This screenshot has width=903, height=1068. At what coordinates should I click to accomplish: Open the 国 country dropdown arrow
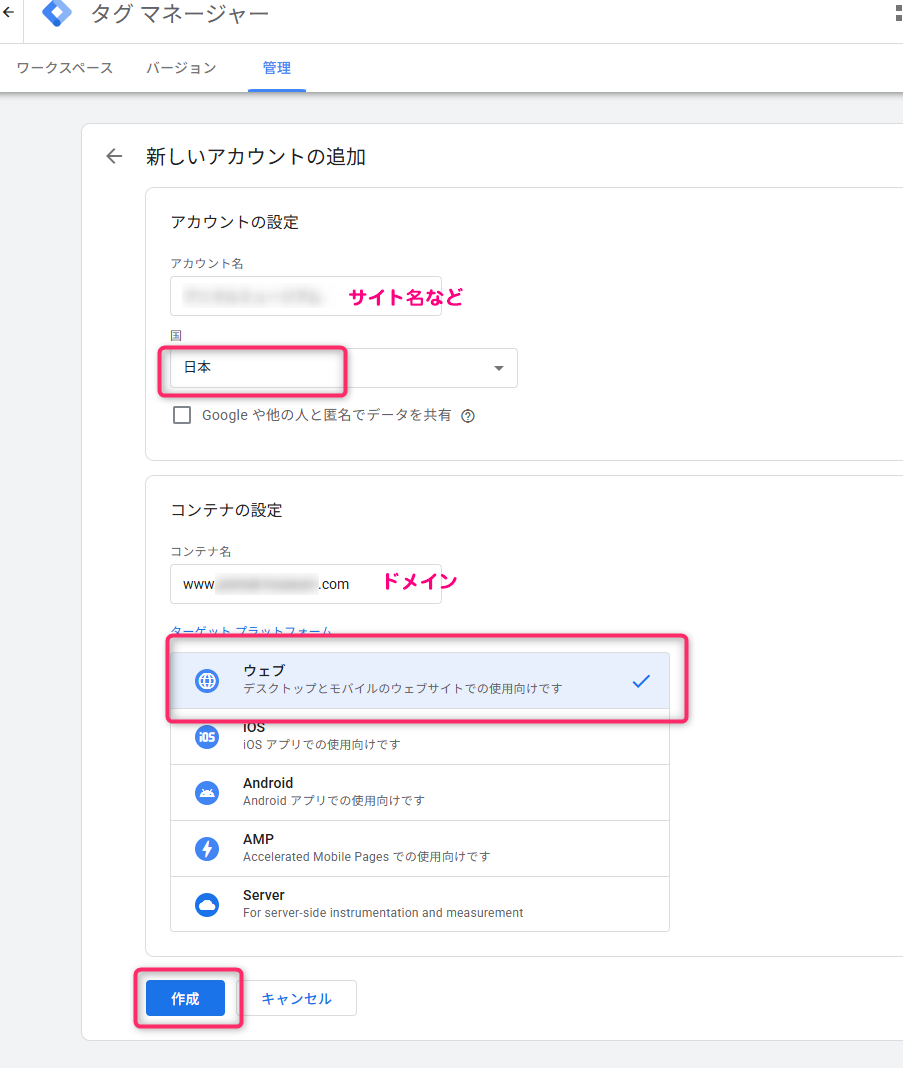pos(499,368)
